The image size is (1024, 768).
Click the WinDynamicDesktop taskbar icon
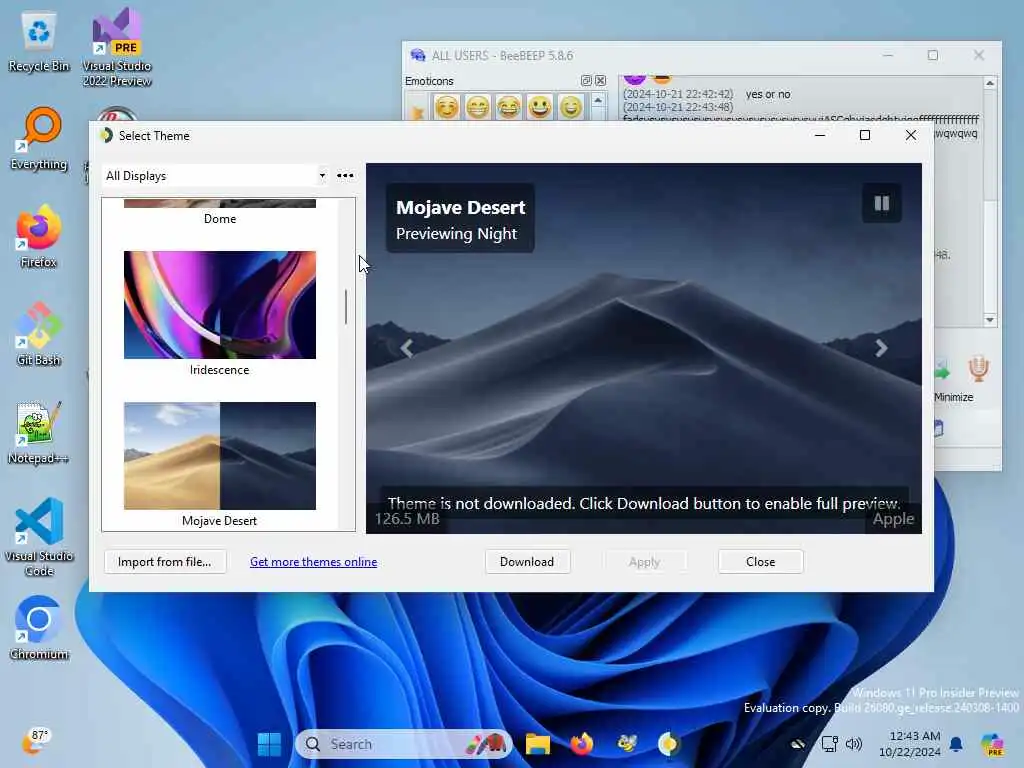pos(669,744)
